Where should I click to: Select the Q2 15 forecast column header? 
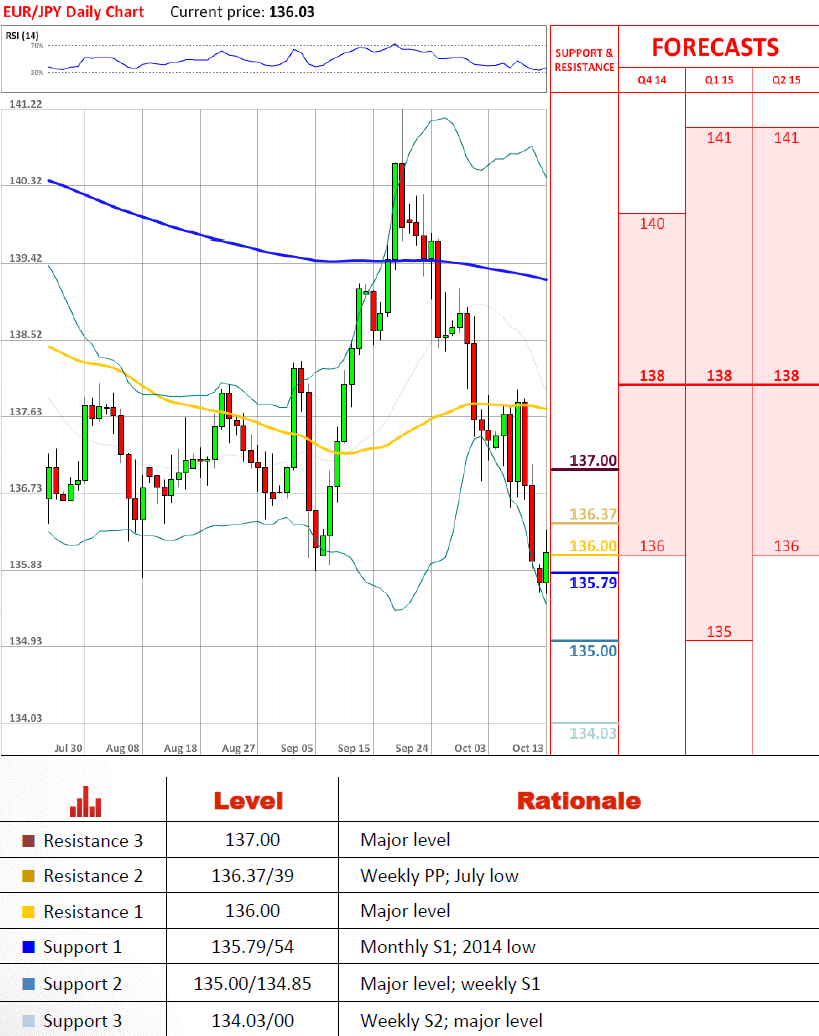(x=786, y=80)
